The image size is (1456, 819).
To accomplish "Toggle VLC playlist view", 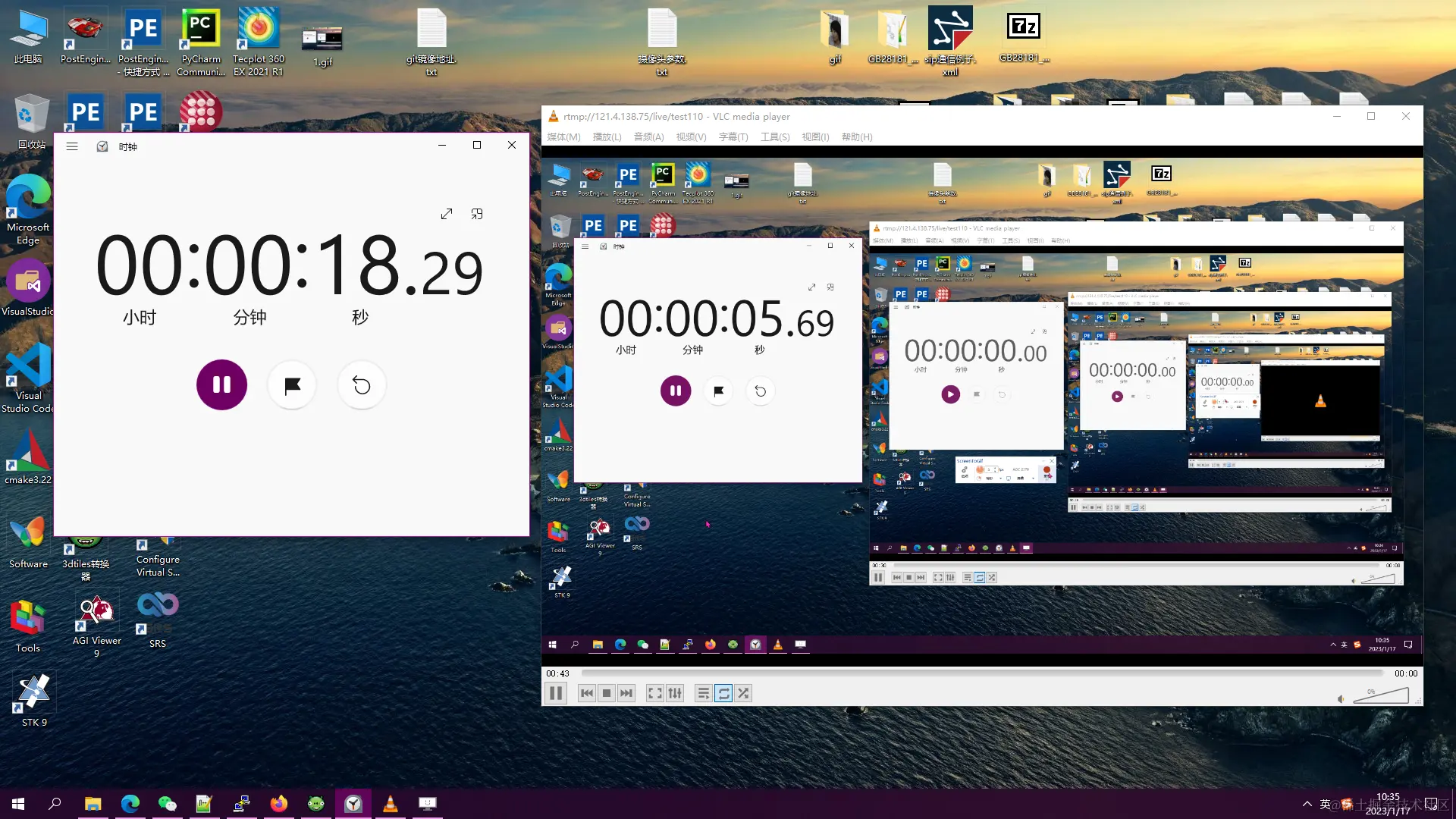I will click(703, 693).
